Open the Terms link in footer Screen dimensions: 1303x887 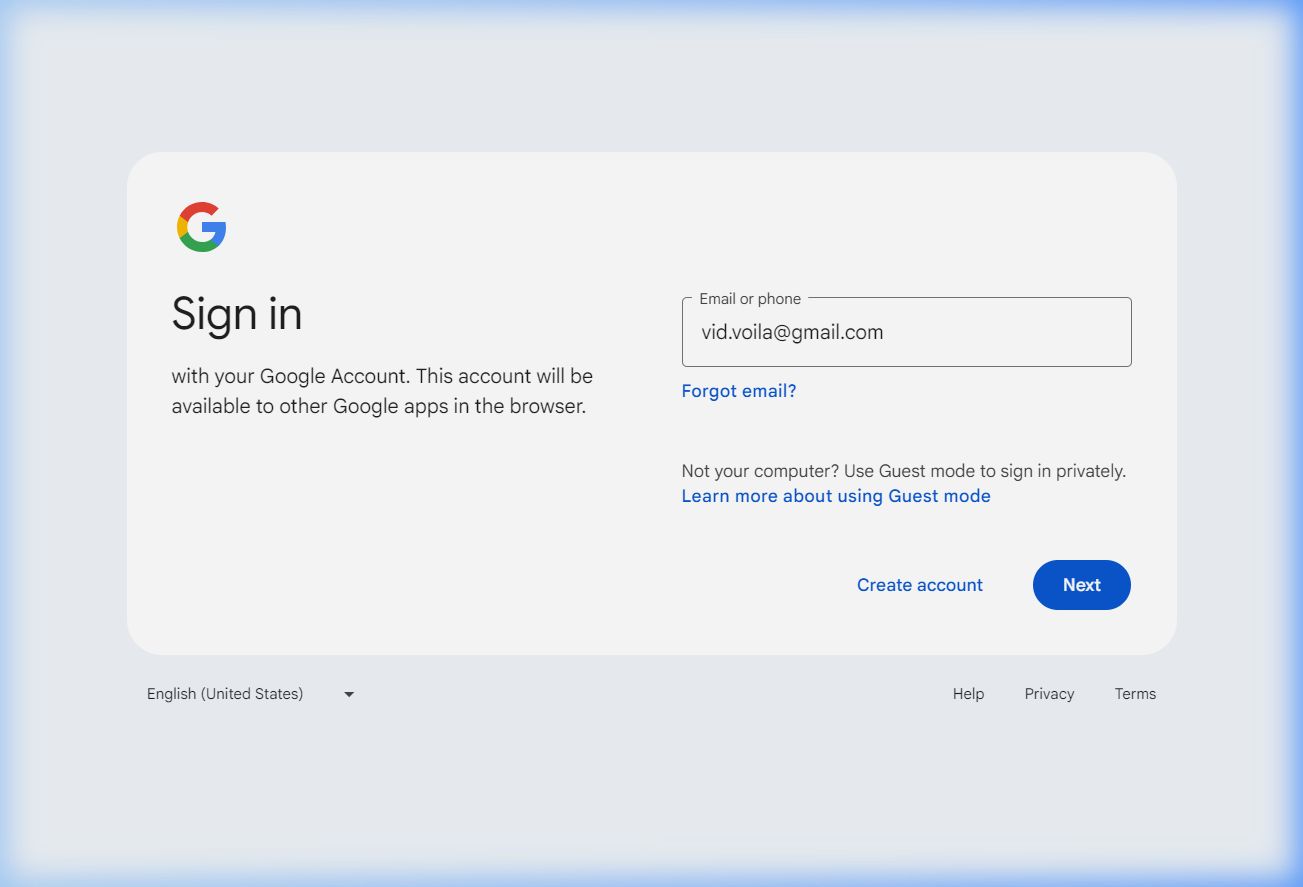(x=1135, y=694)
